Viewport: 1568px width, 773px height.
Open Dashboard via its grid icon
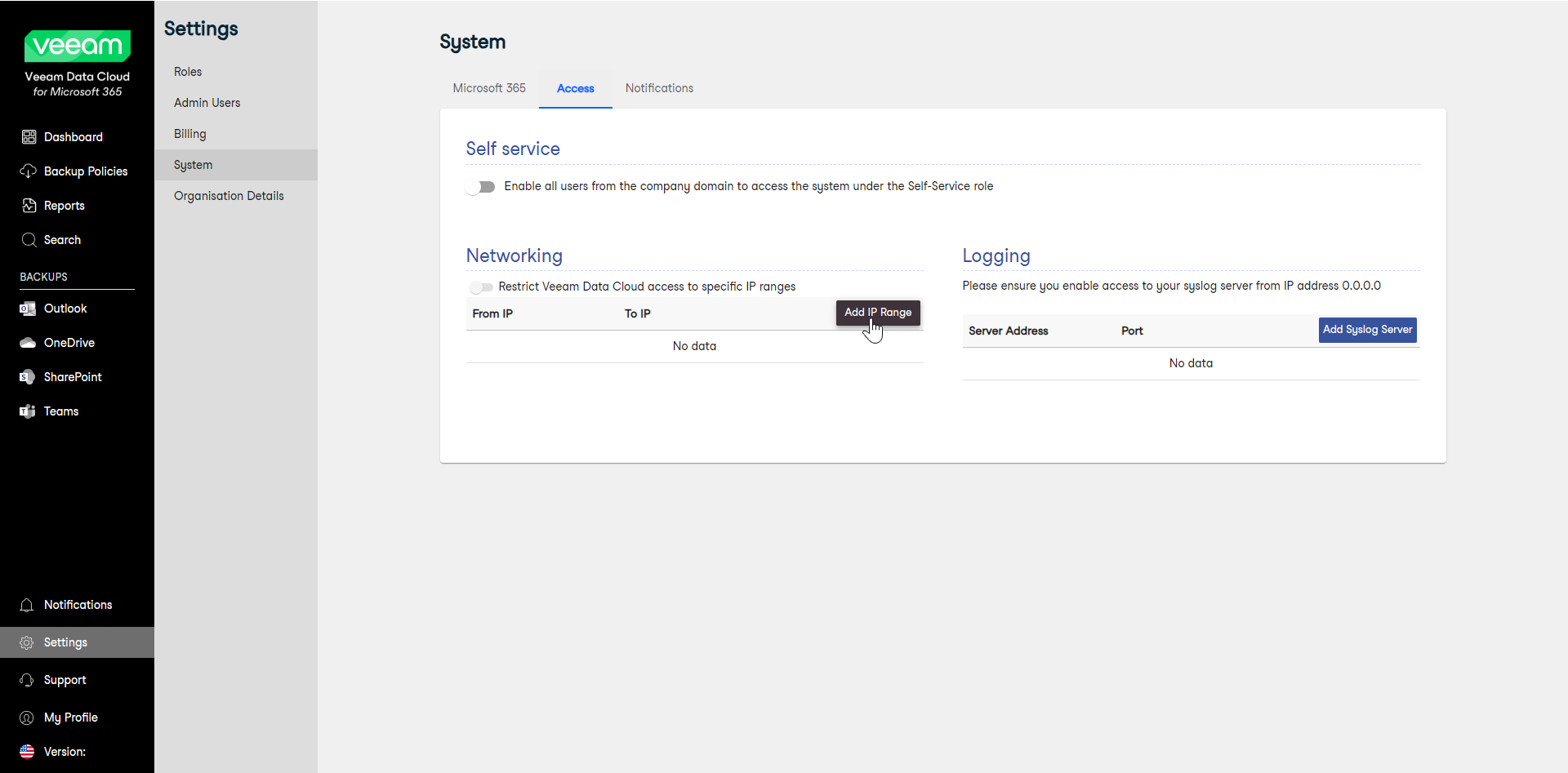click(x=29, y=137)
